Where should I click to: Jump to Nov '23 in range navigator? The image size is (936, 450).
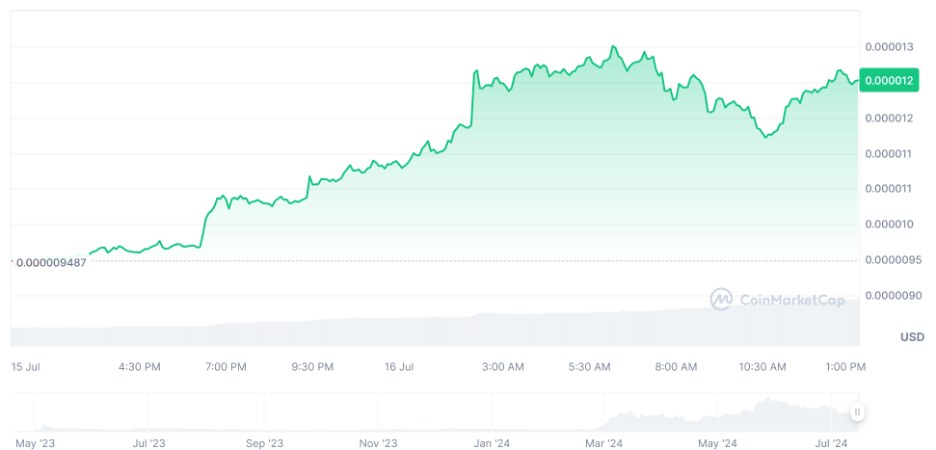tap(378, 441)
